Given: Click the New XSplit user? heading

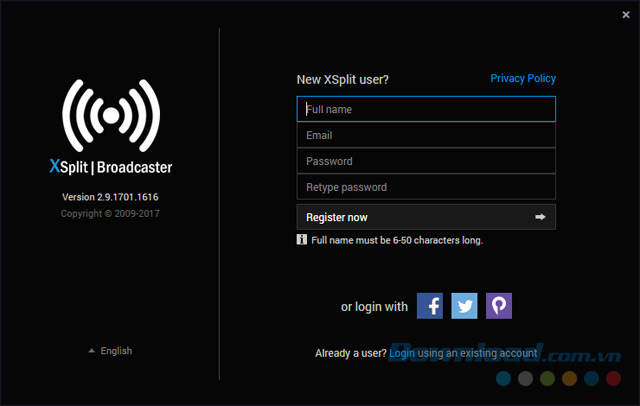Looking at the screenshot, I should click(342, 80).
